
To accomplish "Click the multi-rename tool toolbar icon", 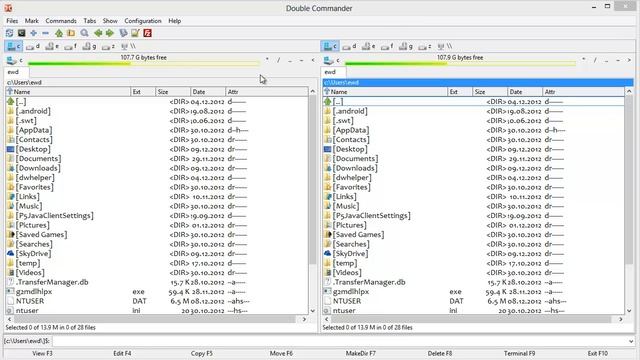I will pos(123,33).
